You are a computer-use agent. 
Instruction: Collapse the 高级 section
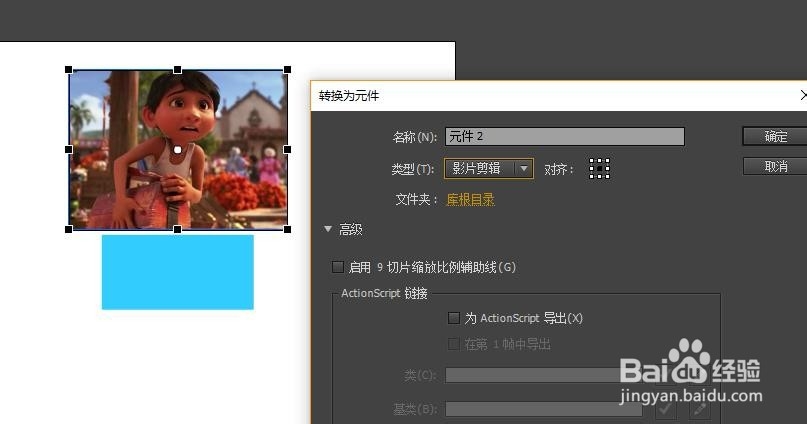coord(328,229)
